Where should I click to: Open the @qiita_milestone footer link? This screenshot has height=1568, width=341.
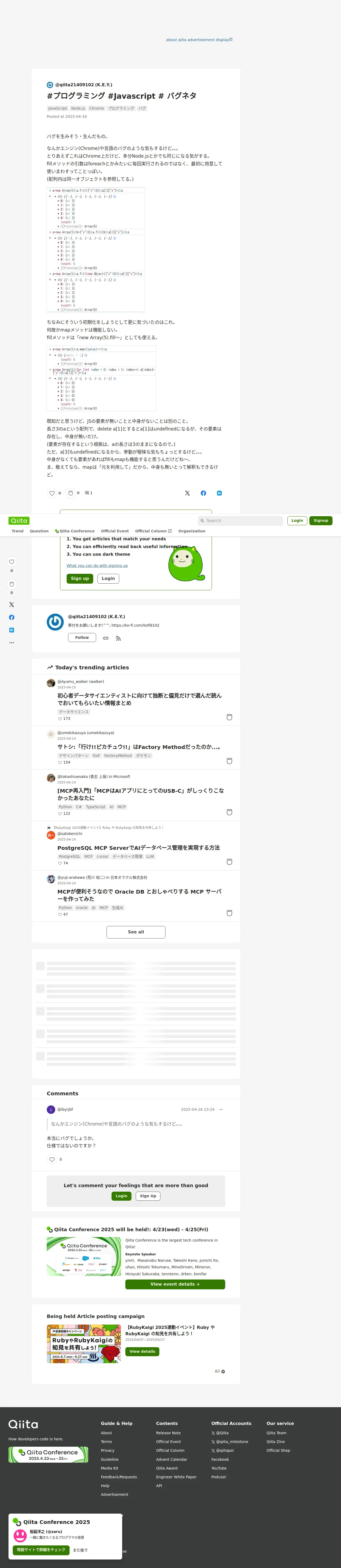click(229, 1441)
